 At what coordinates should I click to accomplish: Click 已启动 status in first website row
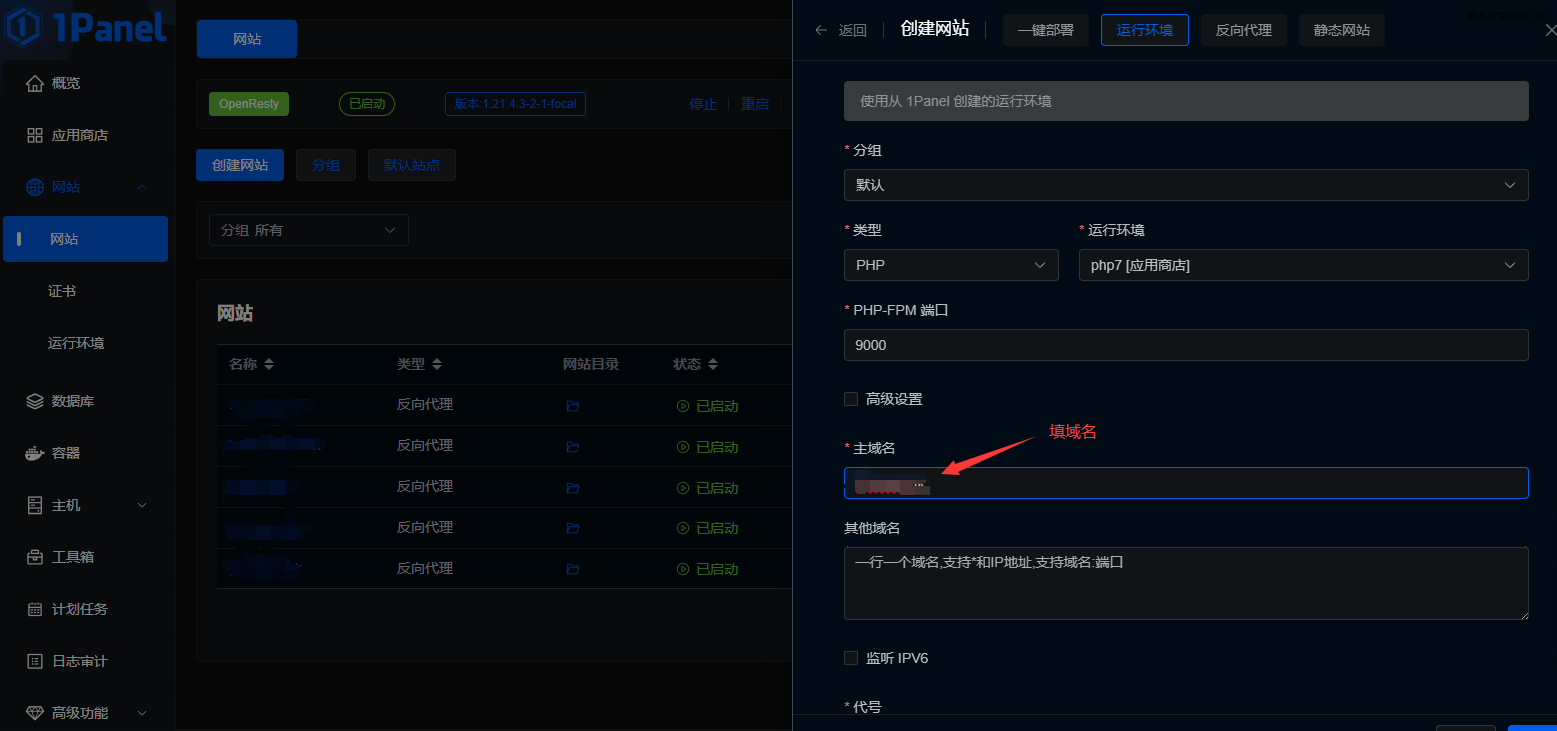708,406
